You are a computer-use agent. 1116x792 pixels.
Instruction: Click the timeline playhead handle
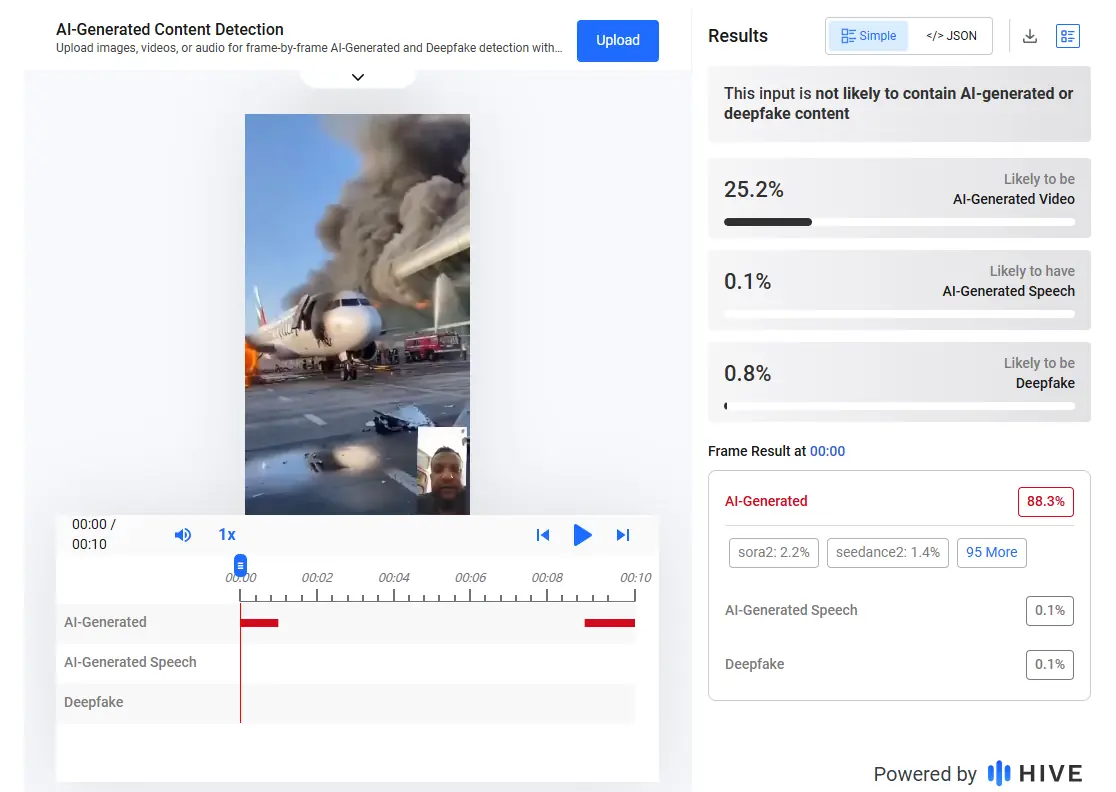click(240, 566)
